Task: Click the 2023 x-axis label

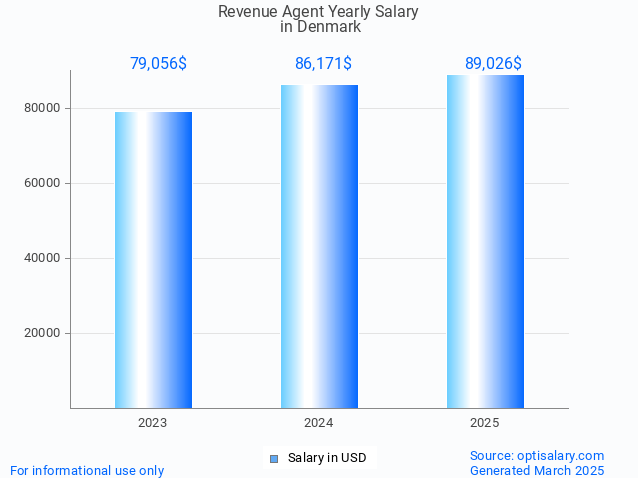Action: click(x=153, y=423)
